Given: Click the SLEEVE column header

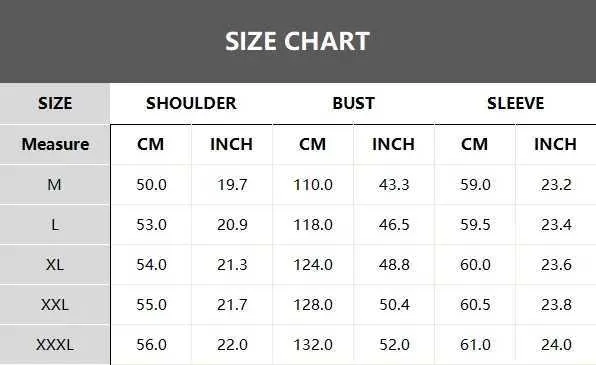Looking at the screenshot, I should point(515,103).
